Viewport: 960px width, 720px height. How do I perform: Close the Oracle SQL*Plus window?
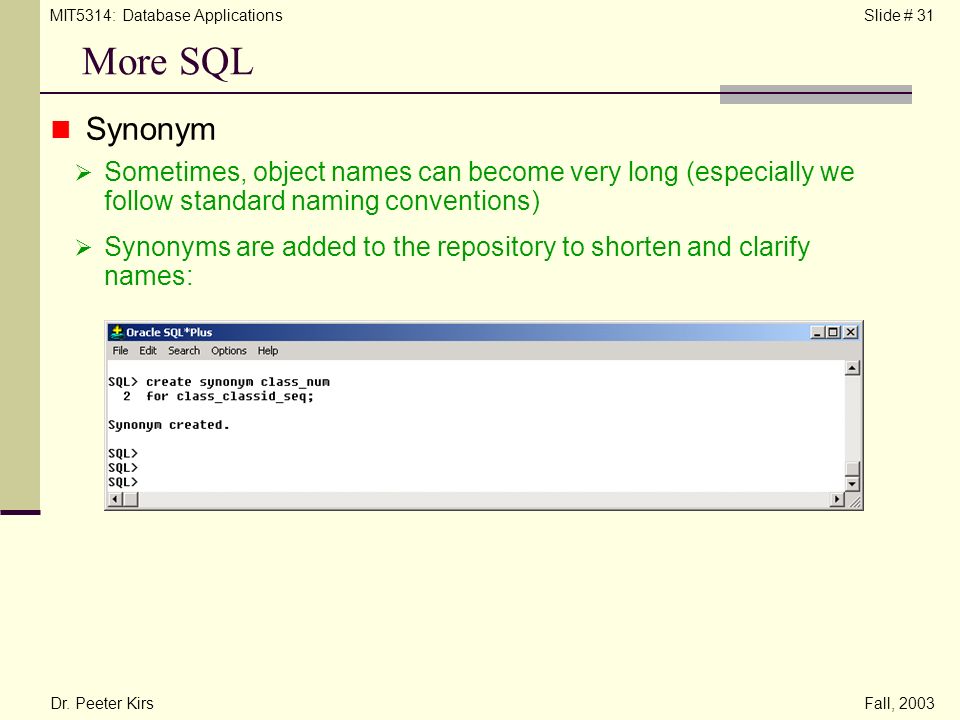click(x=850, y=332)
